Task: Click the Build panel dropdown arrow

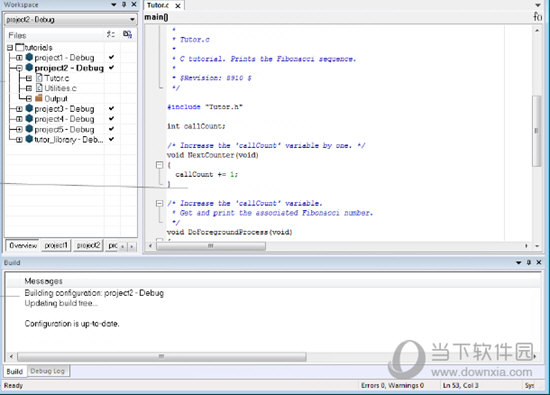Action: 519,262
